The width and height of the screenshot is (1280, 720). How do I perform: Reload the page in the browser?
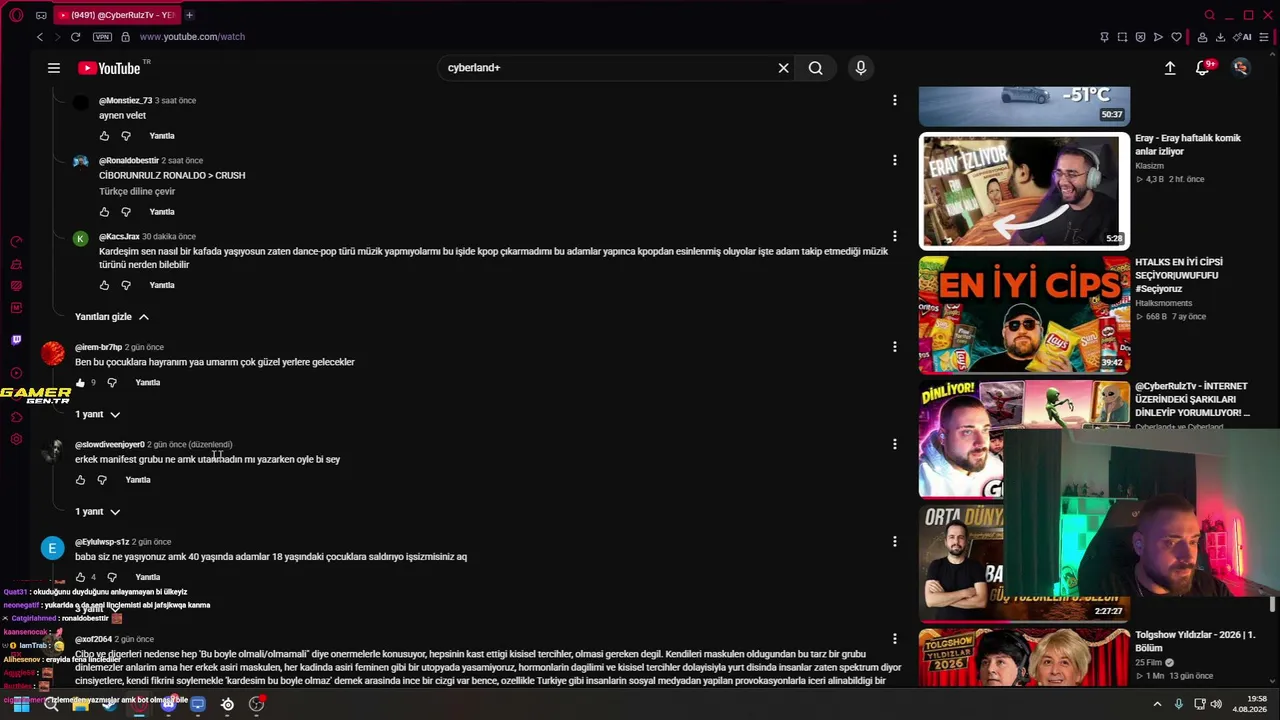(75, 37)
